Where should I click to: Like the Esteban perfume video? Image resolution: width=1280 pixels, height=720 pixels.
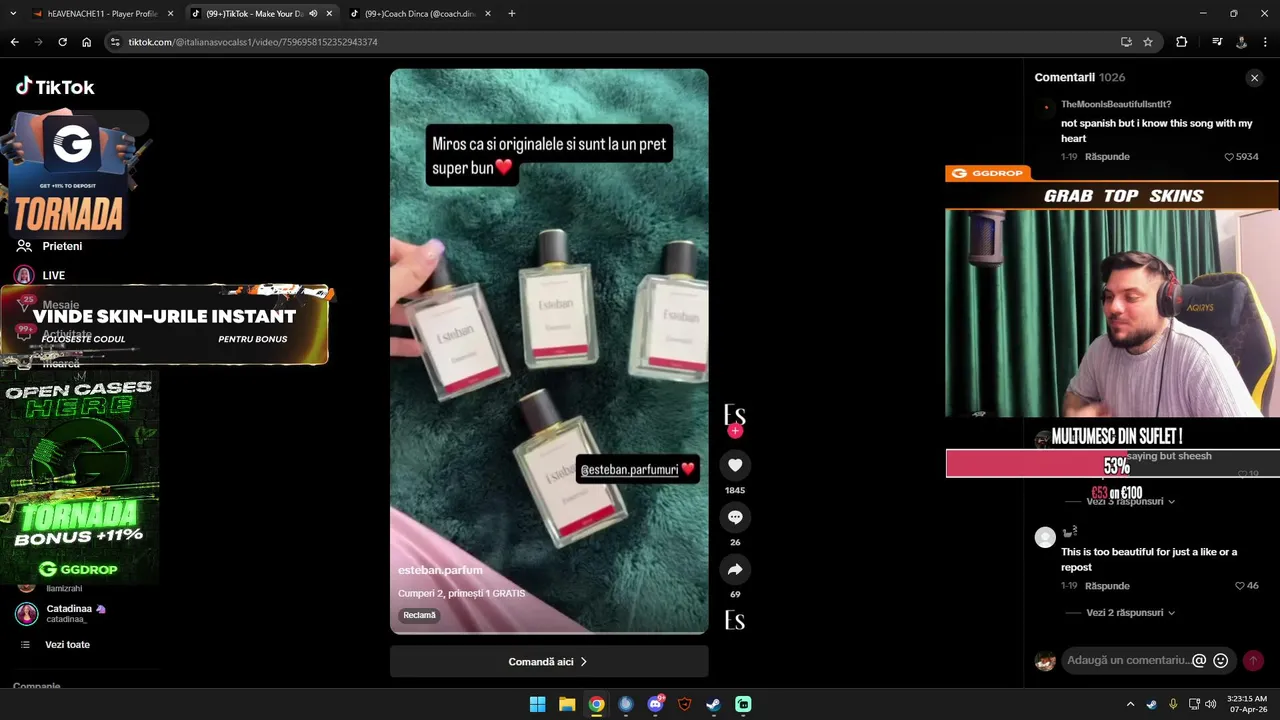click(x=735, y=465)
